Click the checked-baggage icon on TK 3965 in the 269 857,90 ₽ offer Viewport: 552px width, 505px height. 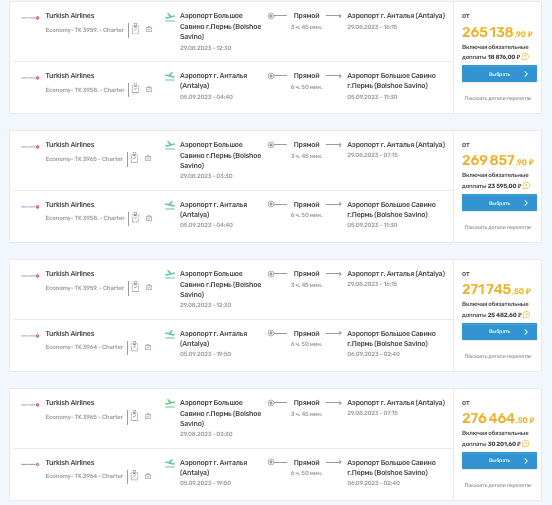pyautogui.click(x=134, y=158)
